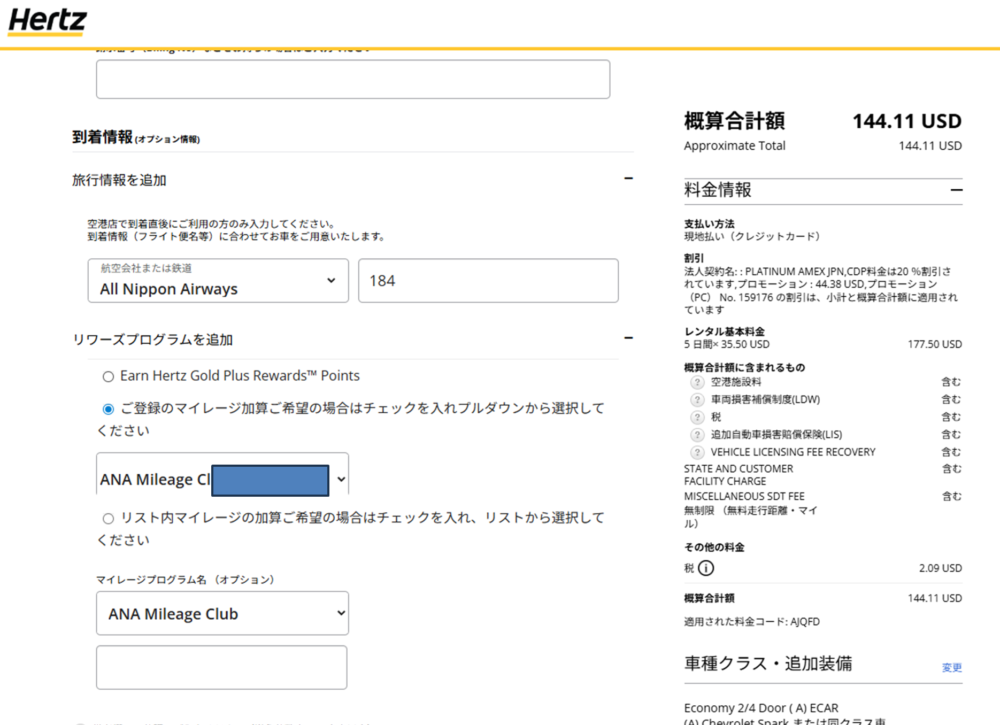
Task: Click help icon for Vehicle Licensing Fee Recovery
Action: click(x=697, y=452)
